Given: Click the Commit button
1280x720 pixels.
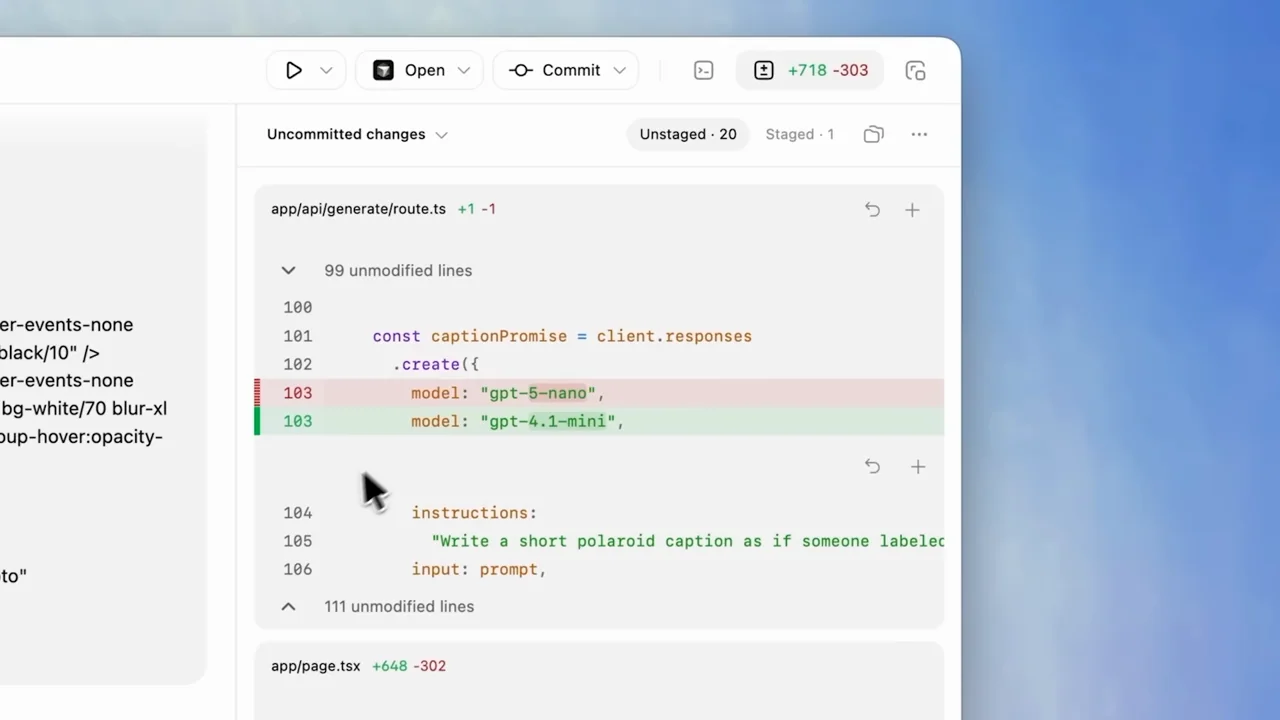Looking at the screenshot, I should pyautogui.click(x=556, y=70).
